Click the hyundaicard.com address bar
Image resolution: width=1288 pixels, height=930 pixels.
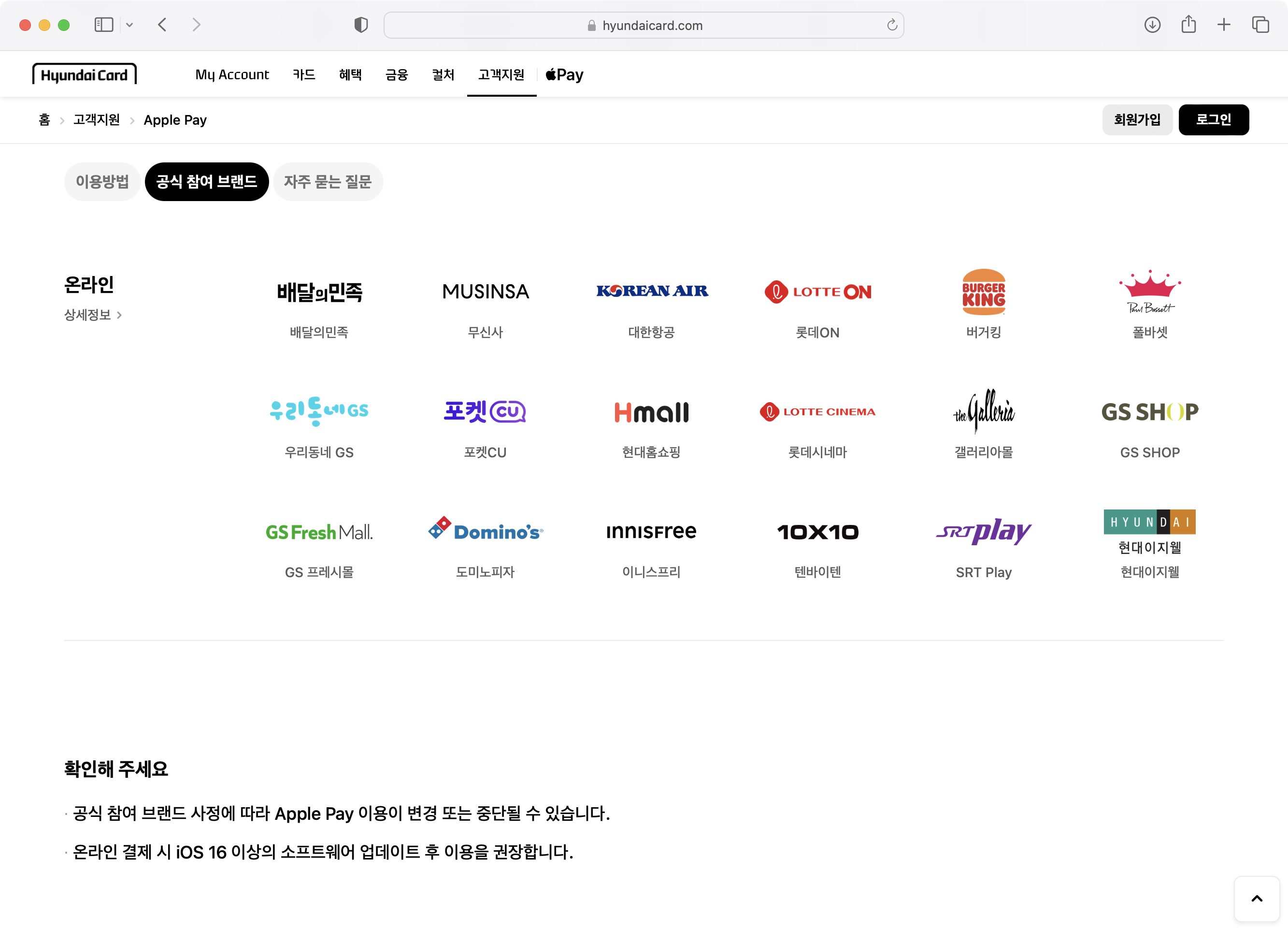click(644, 25)
